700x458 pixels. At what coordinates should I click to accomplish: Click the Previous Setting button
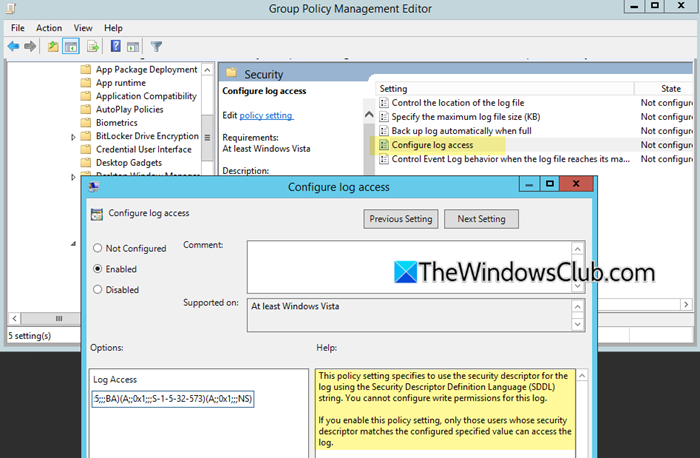[x=400, y=219]
